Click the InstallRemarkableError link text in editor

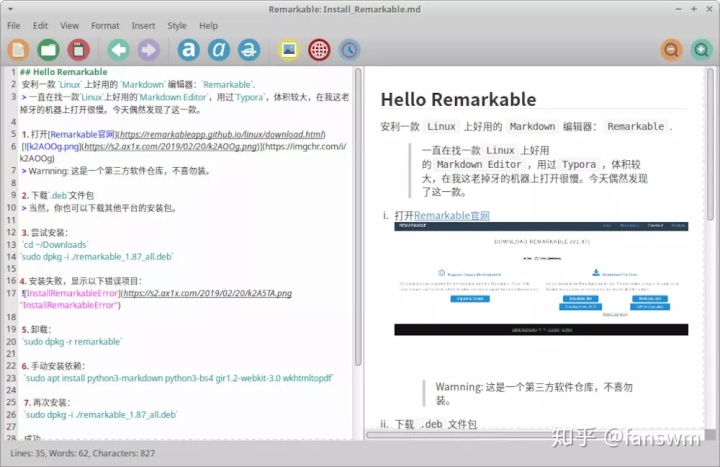coord(72,293)
